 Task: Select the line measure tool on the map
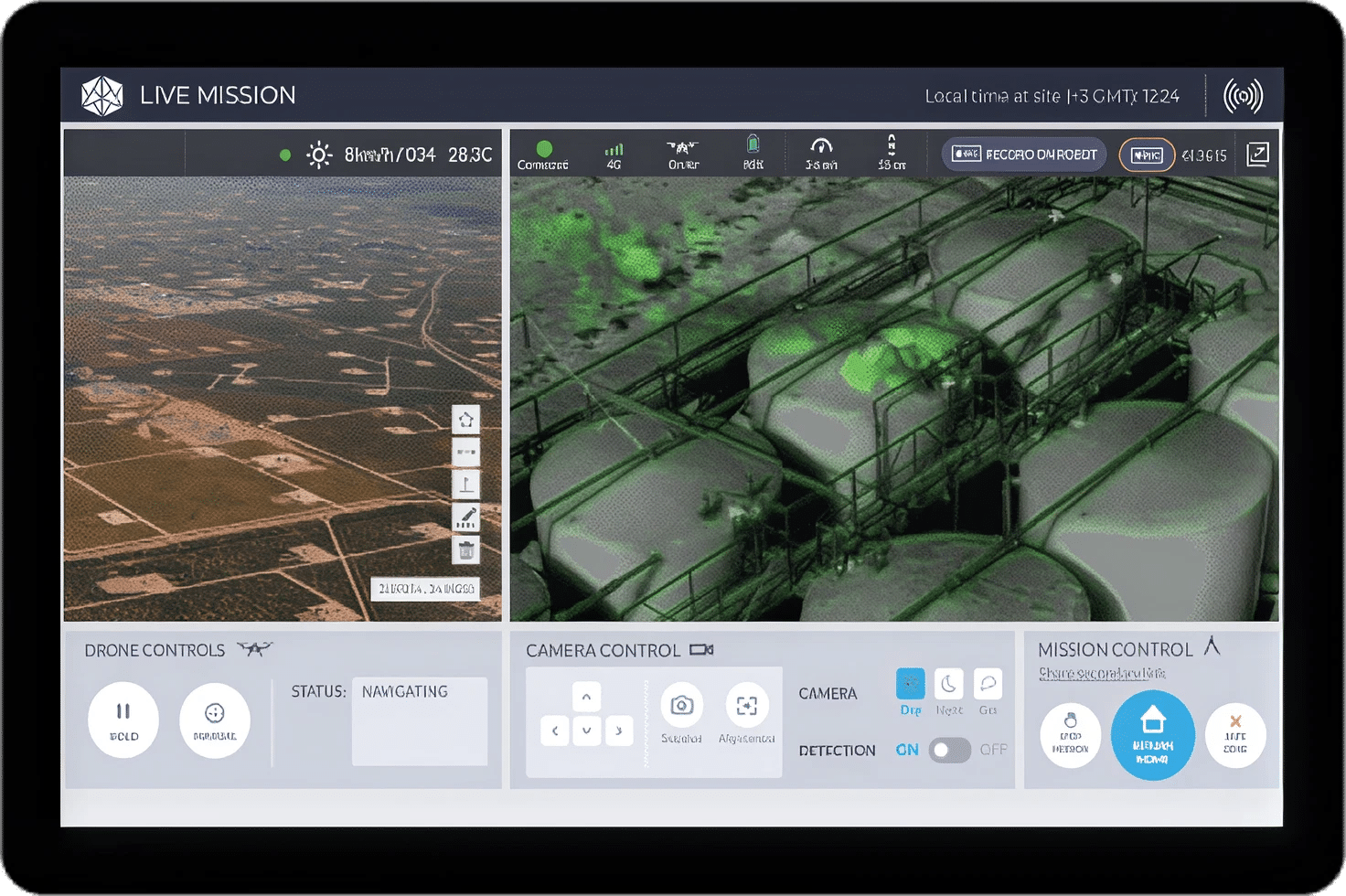[x=466, y=453]
